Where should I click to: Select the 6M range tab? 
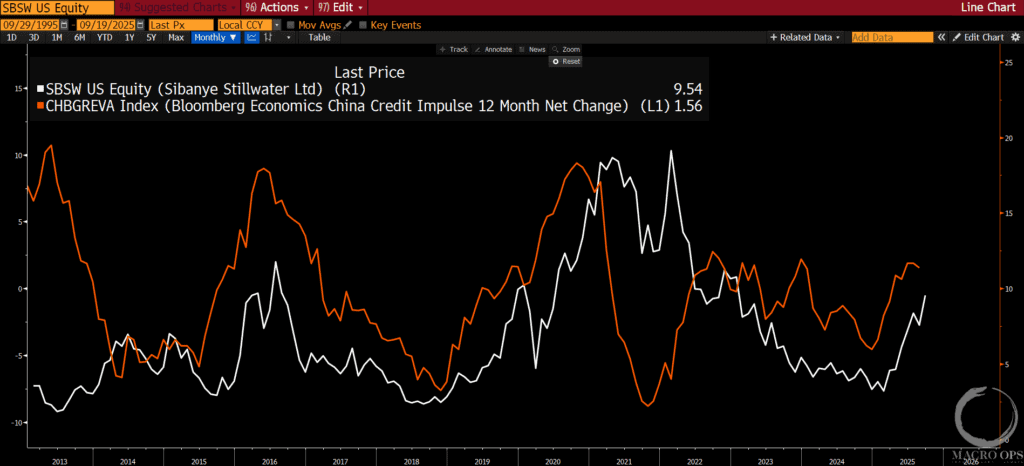79,37
